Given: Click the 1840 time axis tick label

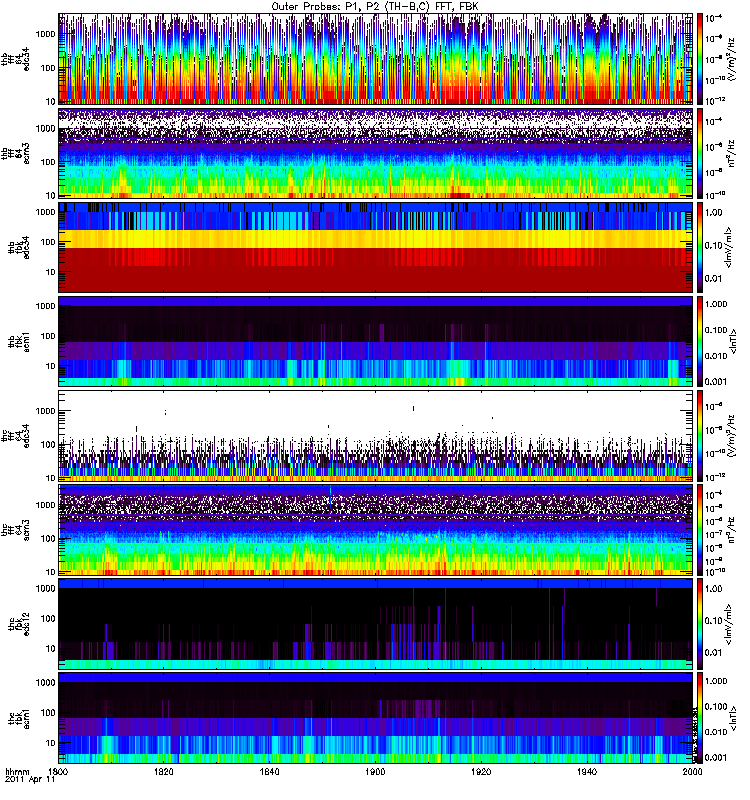Looking at the screenshot, I should tap(269, 771).
